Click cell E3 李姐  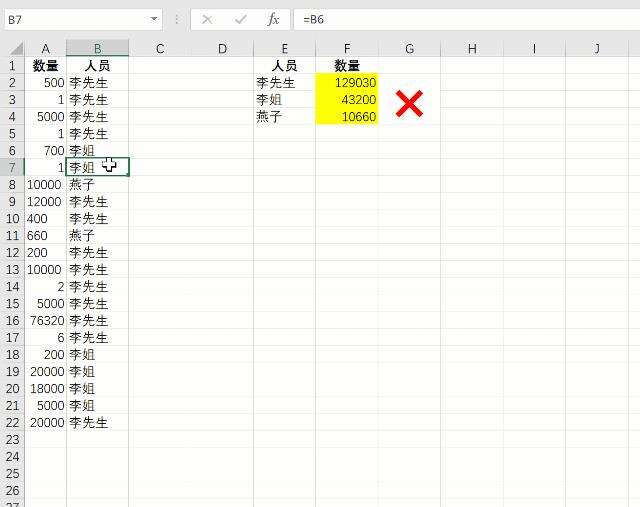285,99
